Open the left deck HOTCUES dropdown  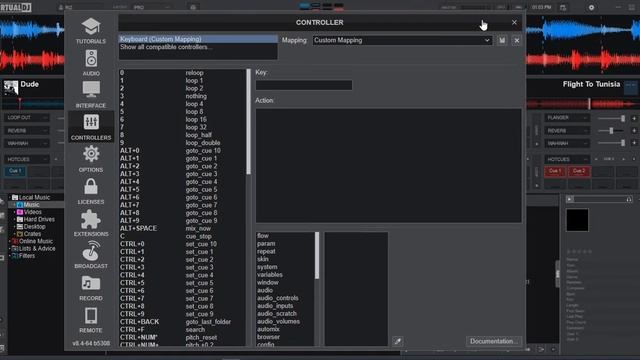pos(27,159)
